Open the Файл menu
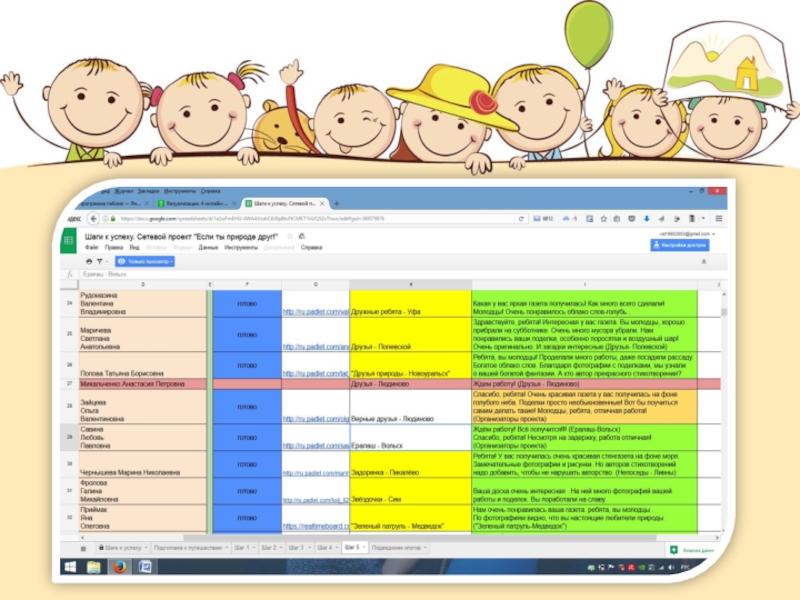 (x=91, y=246)
